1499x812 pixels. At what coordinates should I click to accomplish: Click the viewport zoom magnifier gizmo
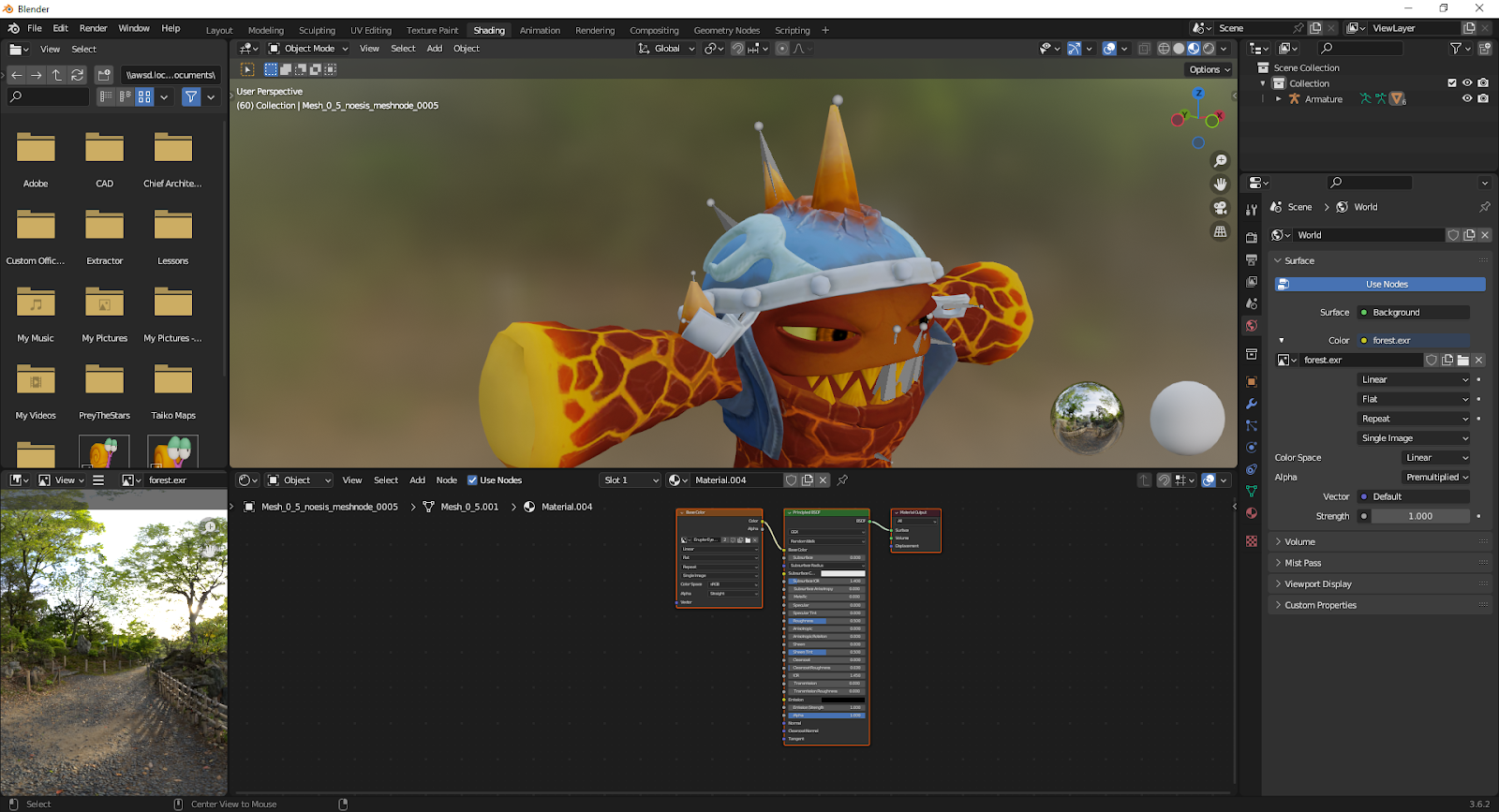tap(1220, 161)
